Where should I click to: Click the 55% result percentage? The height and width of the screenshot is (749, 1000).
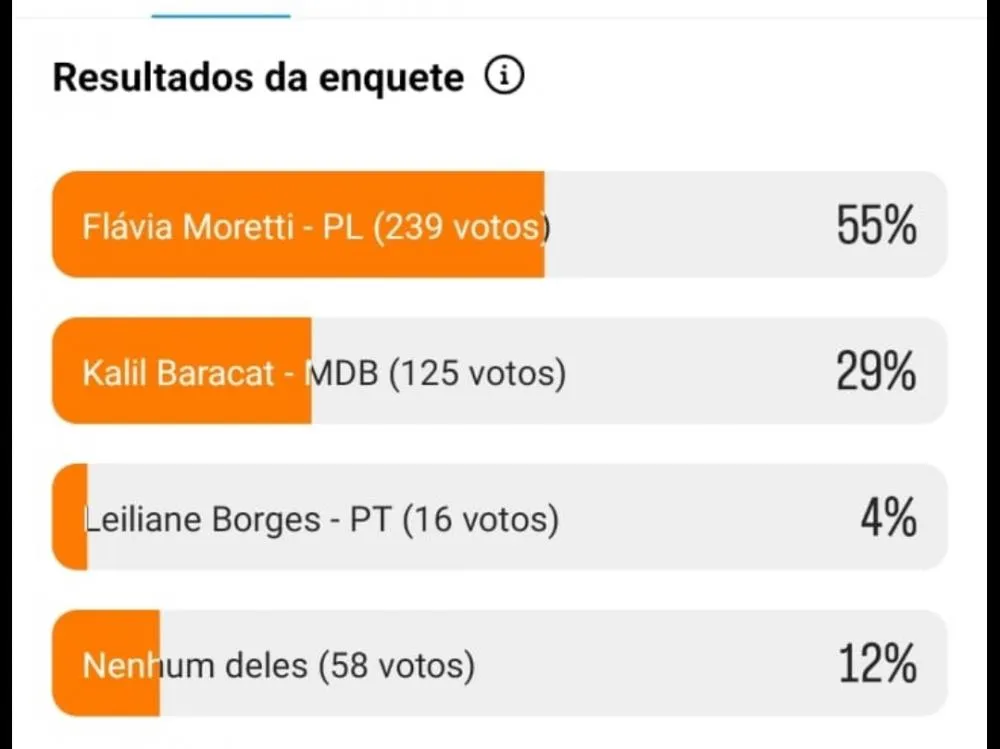coord(876,227)
